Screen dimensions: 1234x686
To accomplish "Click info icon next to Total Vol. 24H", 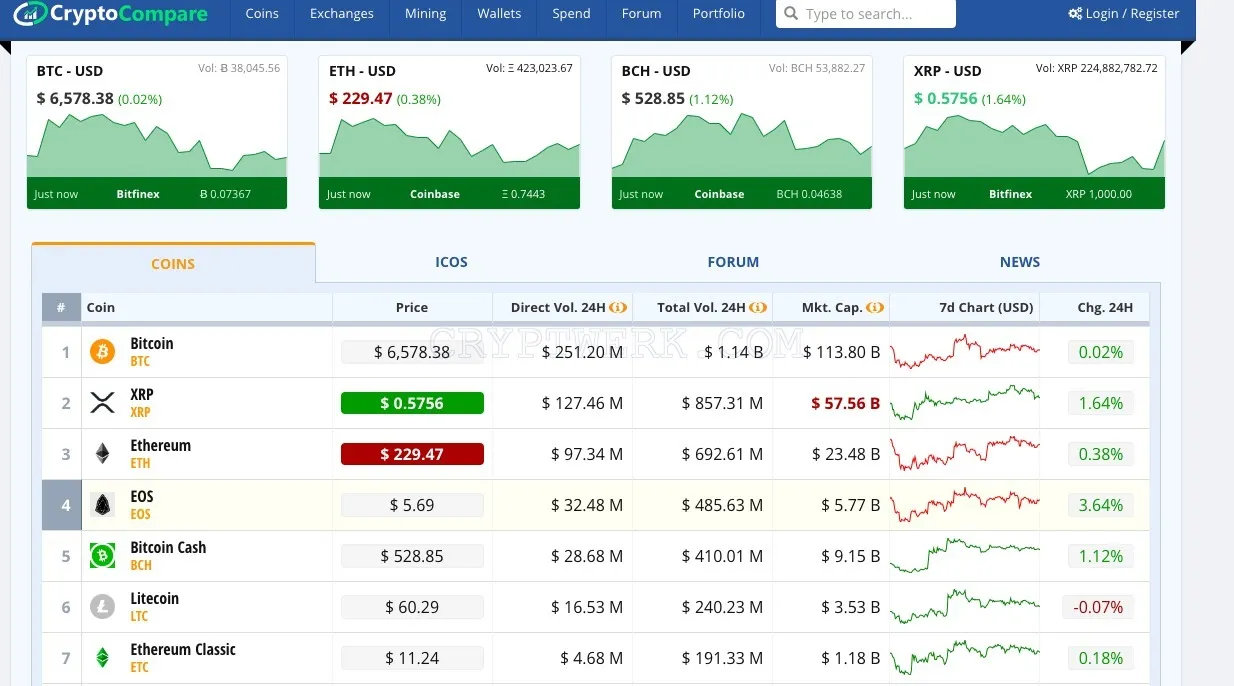I will point(758,308).
